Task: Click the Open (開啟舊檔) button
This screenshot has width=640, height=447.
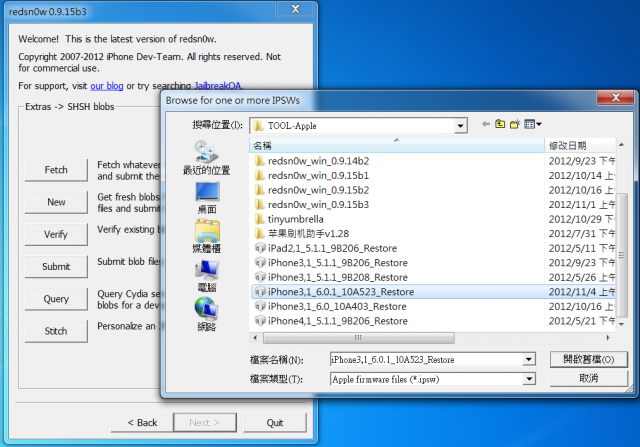Action: pyautogui.click(x=589, y=359)
